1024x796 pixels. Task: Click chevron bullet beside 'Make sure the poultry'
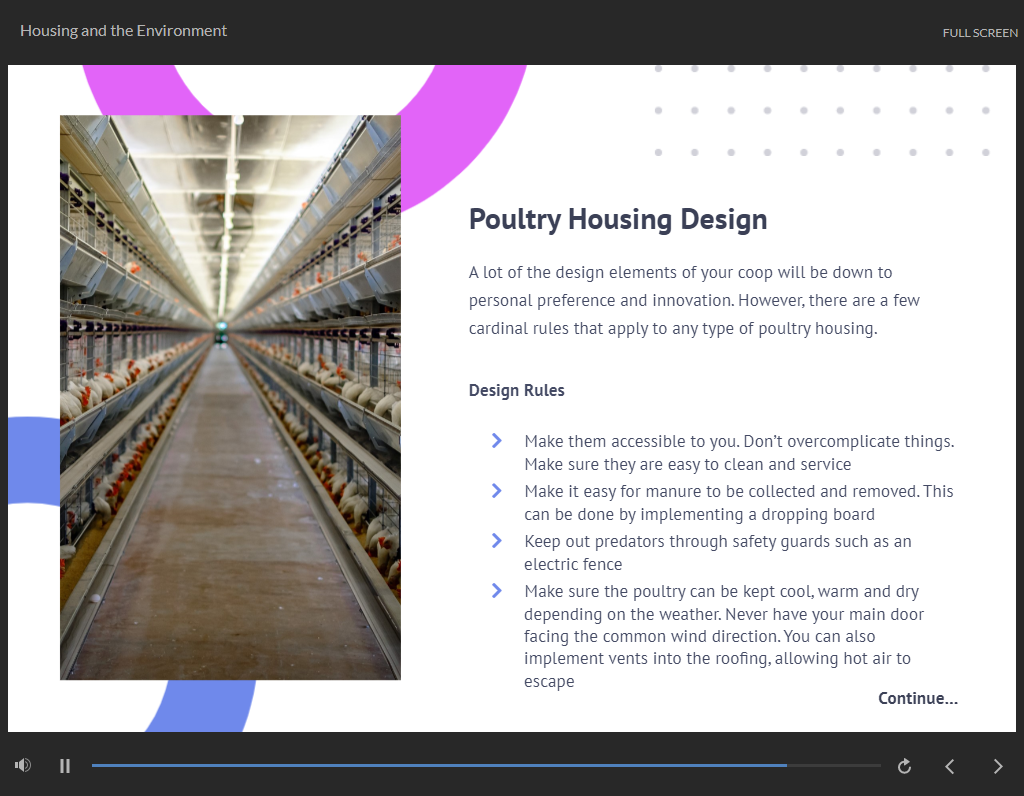tap(496, 590)
